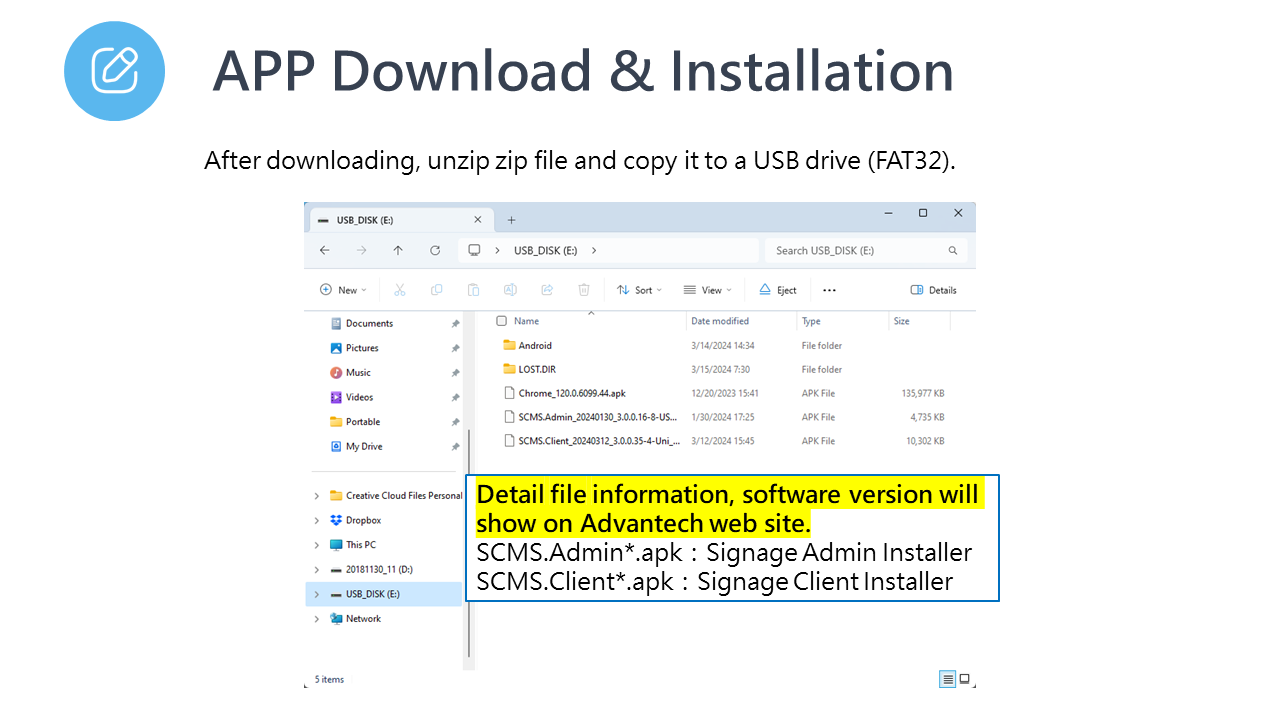The width and height of the screenshot is (1280, 720).
Task: Open the See more ellipsis menu
Action: click(829, 290)
